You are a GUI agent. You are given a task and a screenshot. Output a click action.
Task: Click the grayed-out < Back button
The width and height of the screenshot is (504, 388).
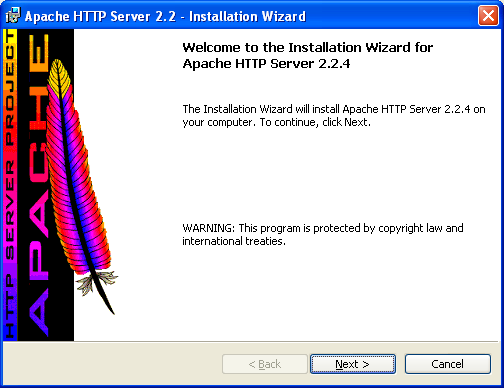pyautogui.click(x=265, y=364)
